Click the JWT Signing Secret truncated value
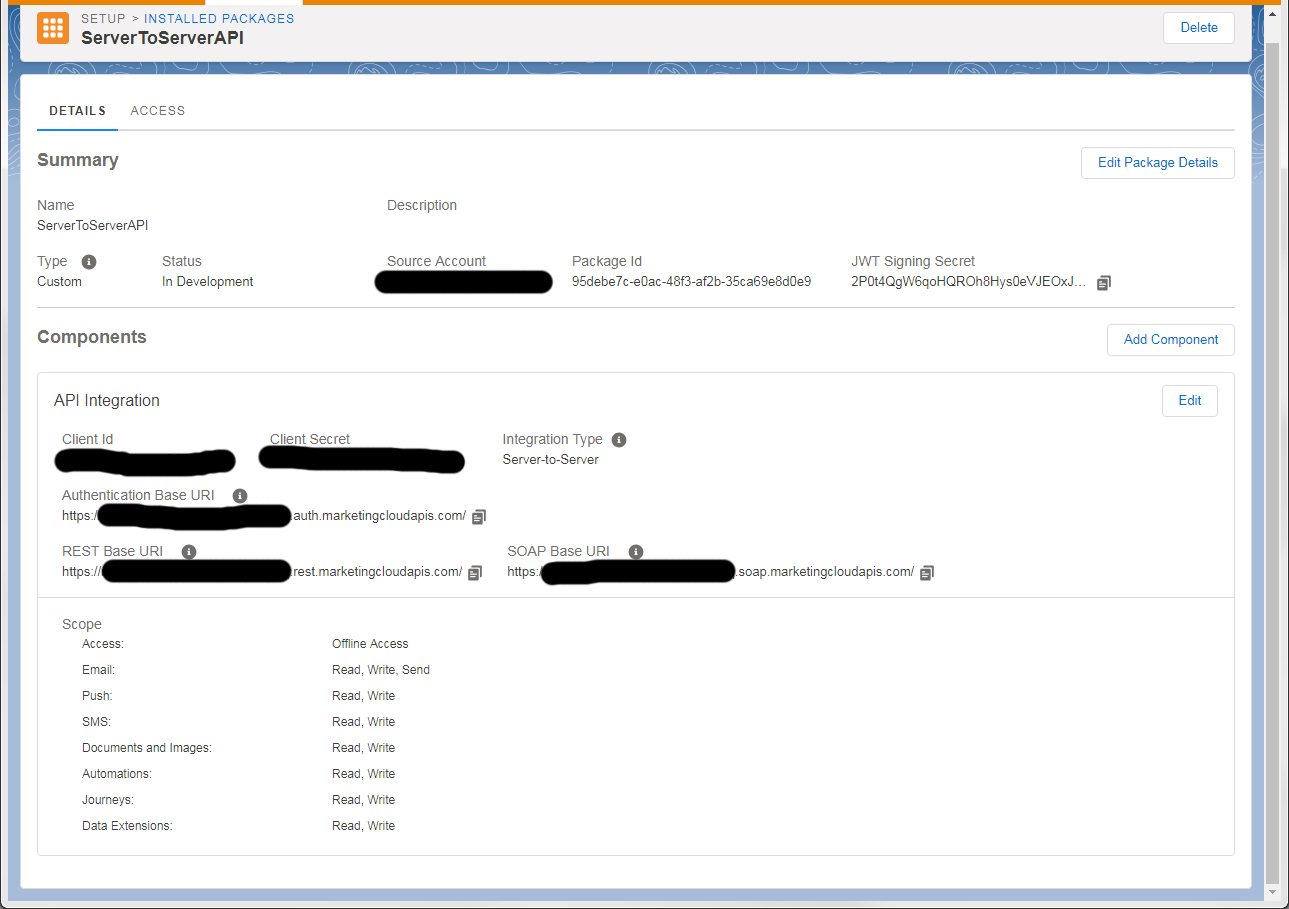The height and width of the screenshot is (909, 1289). (x=968, y=282)
